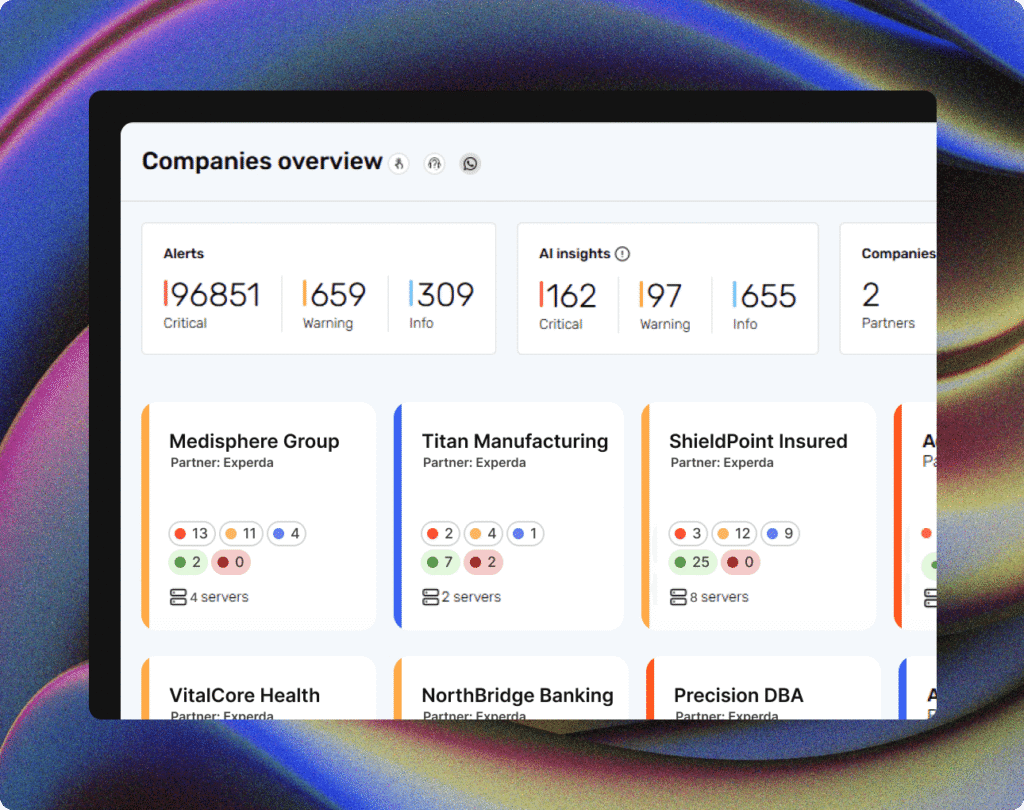Viewport: 1024px width, 810px height.
Task: Open the headset support icon
Action: 434,163
